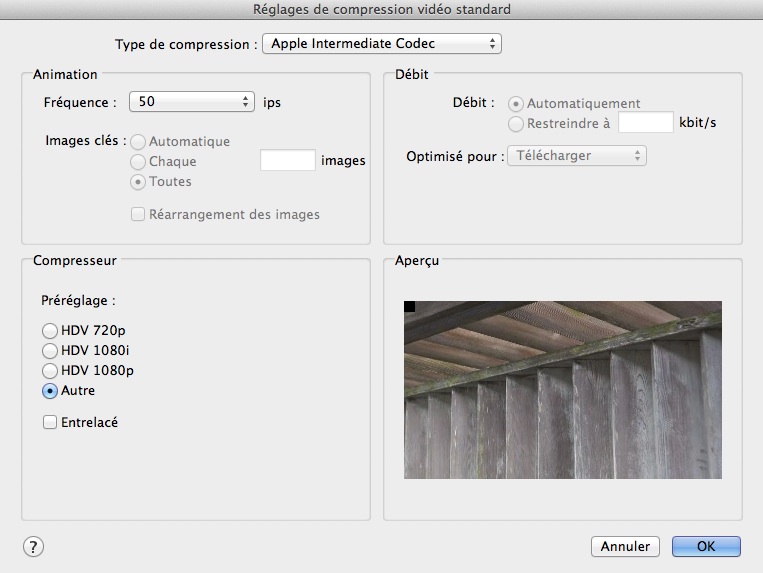
Task: Click the Annuler button
Action: (625, 547)
